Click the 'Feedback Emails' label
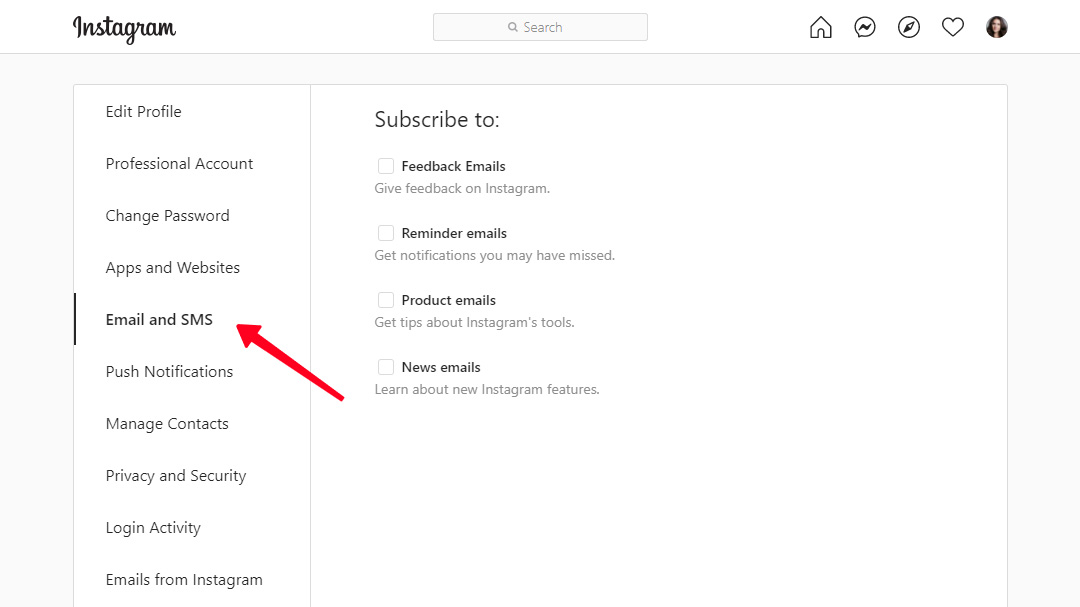Screen dimensions: 1080x607 pos(453,166)
